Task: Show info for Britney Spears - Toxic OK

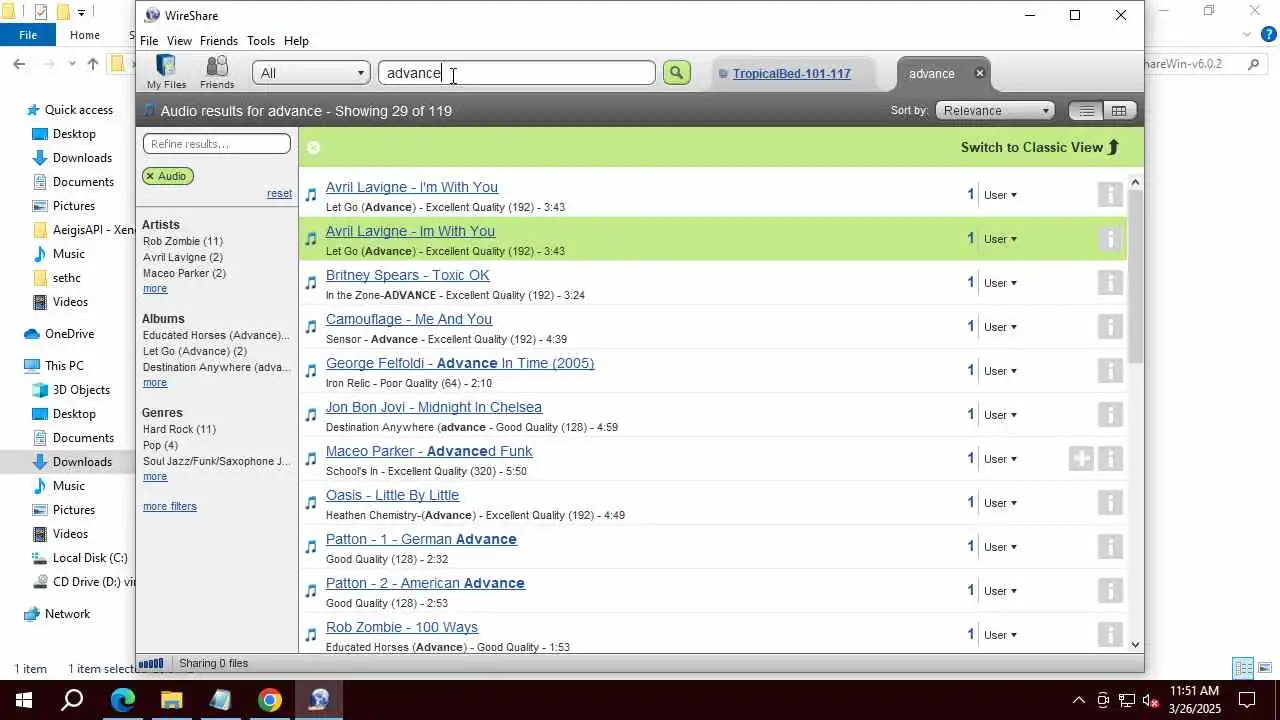Action: click(x=1109, y=282)
